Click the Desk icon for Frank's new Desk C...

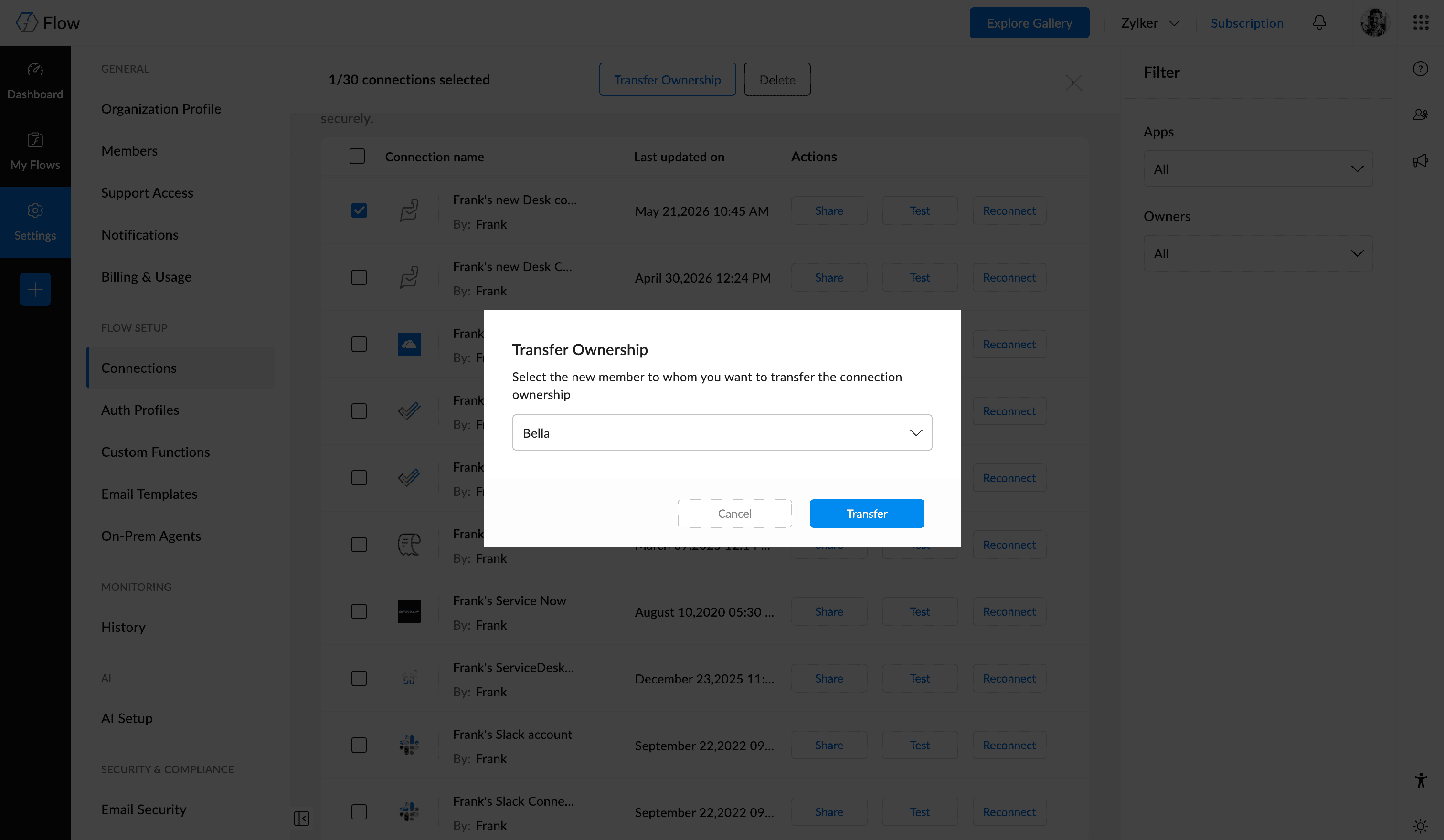(x=409, y=278)
